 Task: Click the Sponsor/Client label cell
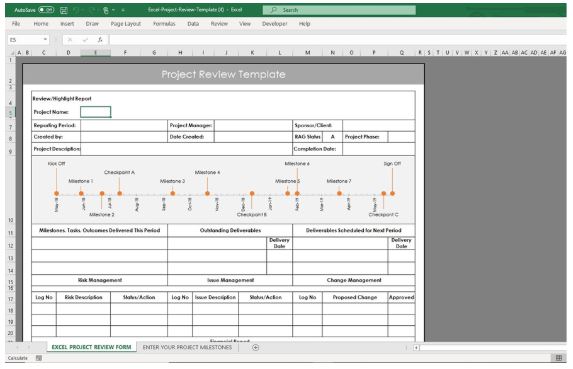click(317, 125)
